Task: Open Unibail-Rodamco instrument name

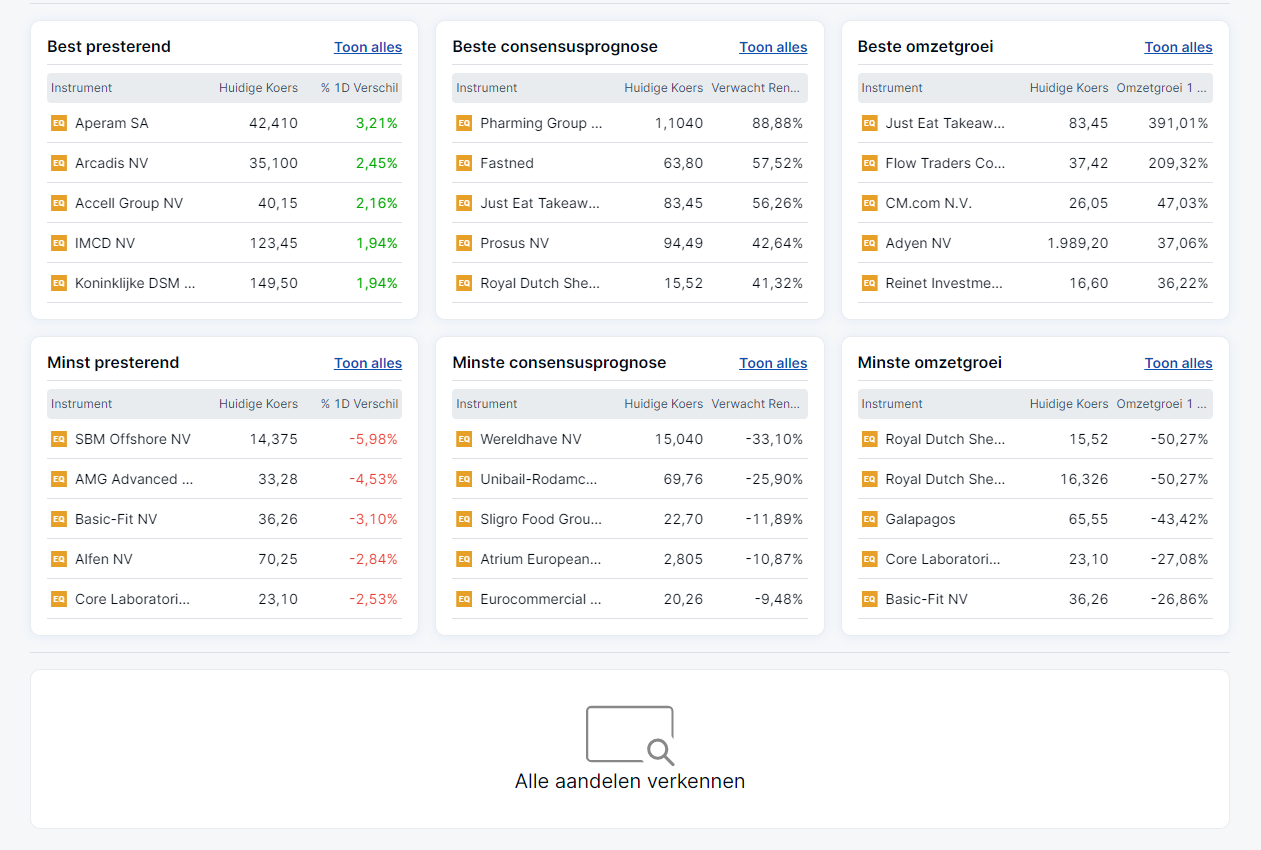Action: pyautogui.click(x=539, y=479)
